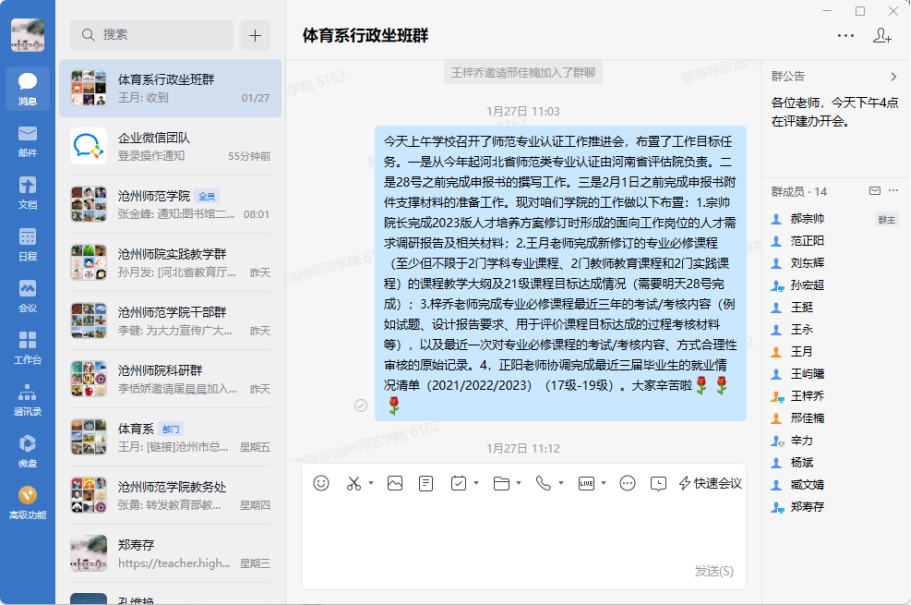Click the 工作台 workbench sidebar icon

(27, 345)
